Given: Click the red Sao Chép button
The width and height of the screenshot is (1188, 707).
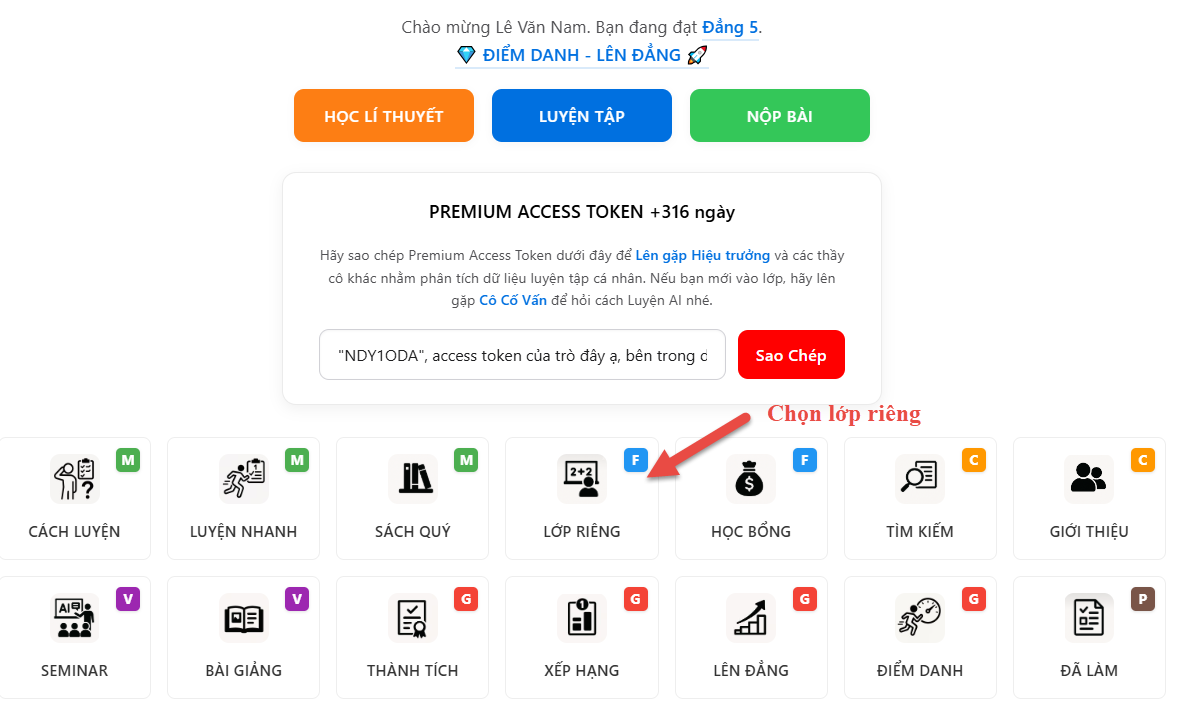Looking at the screenshot, I should (791, 355).
